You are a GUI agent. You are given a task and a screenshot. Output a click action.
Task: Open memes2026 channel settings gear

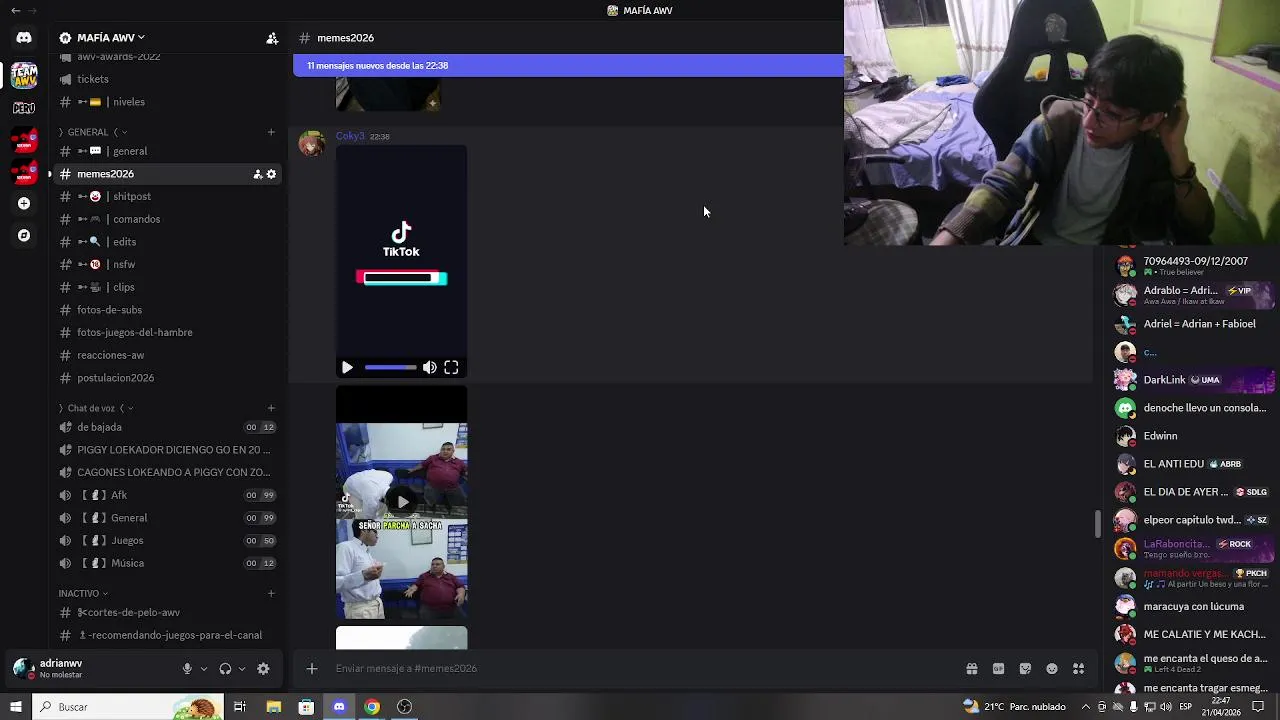[x=271, y=174]
